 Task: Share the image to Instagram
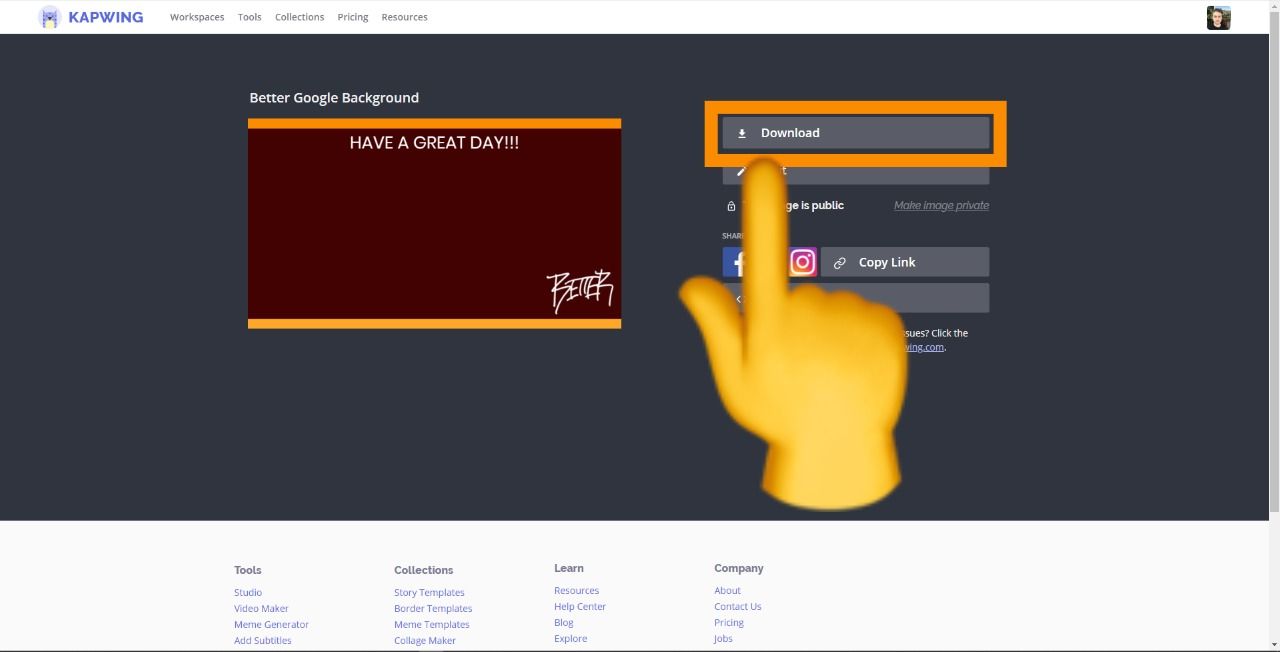(802, 261)
